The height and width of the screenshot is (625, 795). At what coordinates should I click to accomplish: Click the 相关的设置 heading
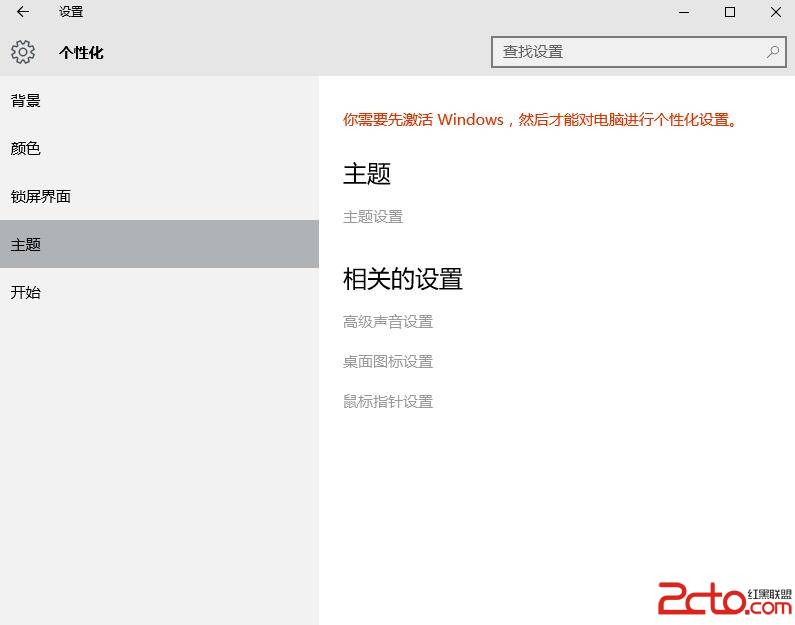403,279
